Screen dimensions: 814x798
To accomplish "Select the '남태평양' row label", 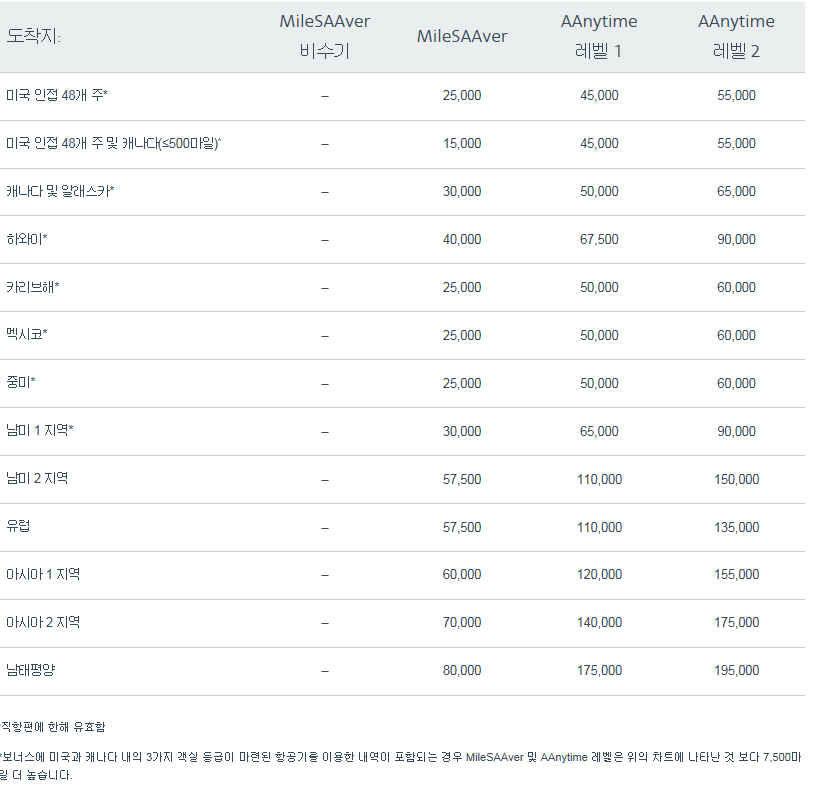I will pyautogui.click(x=31, y=671).
